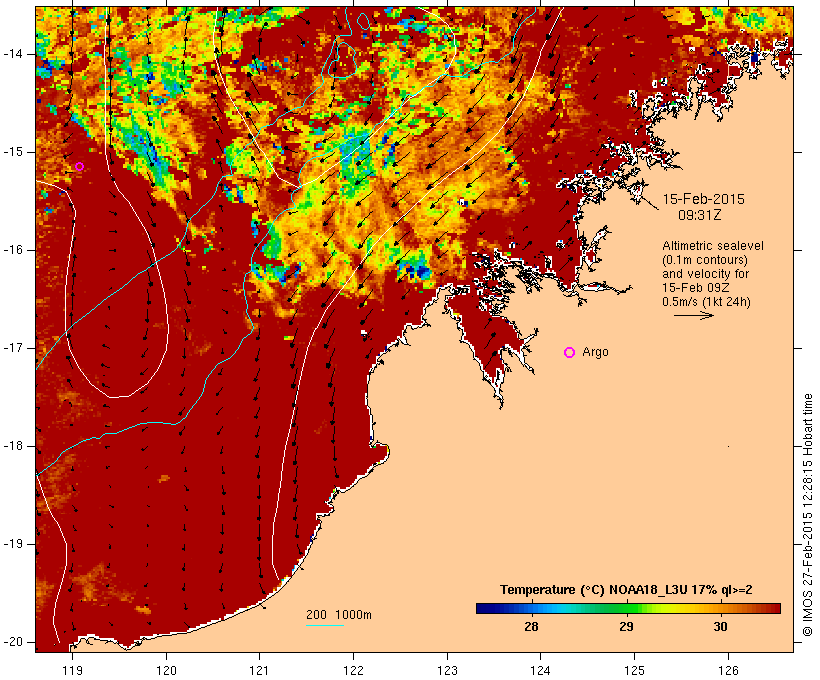Click the '15-Feb-2015' date text

tap(703, 199)
